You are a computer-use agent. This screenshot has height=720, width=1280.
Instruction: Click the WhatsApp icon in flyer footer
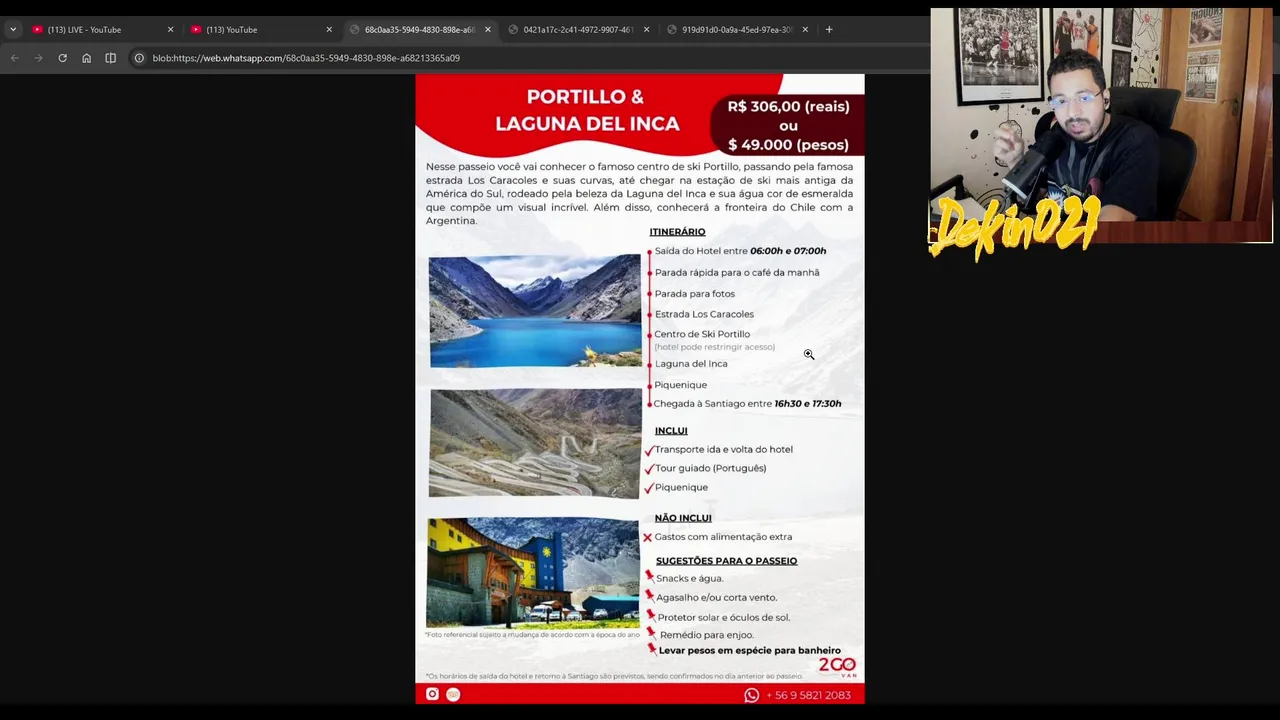[x=752, y=695]
